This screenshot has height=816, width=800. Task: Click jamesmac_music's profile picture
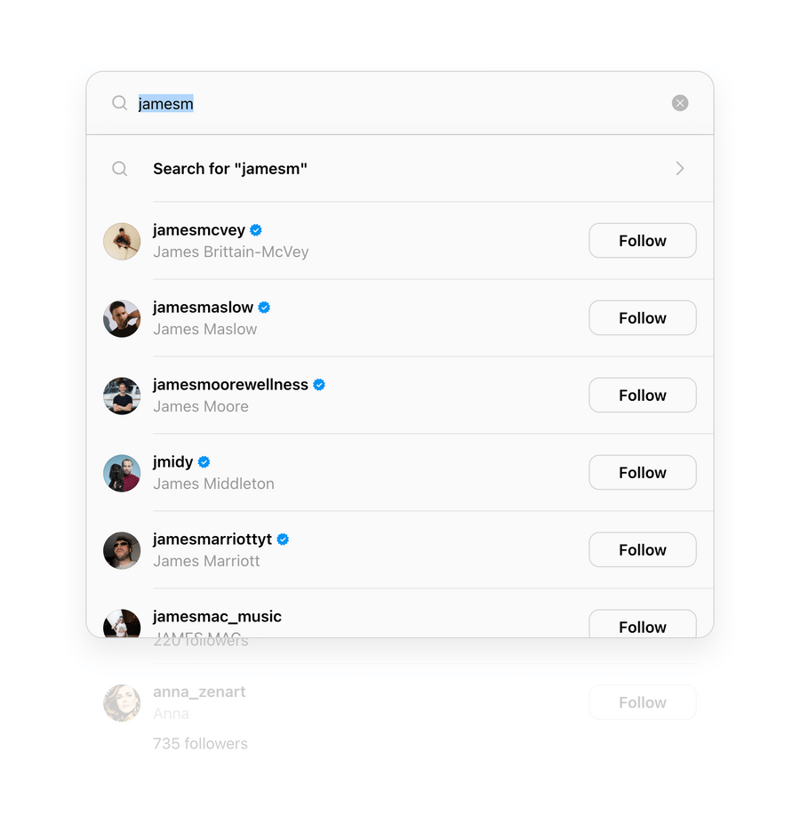click(121, 622)
